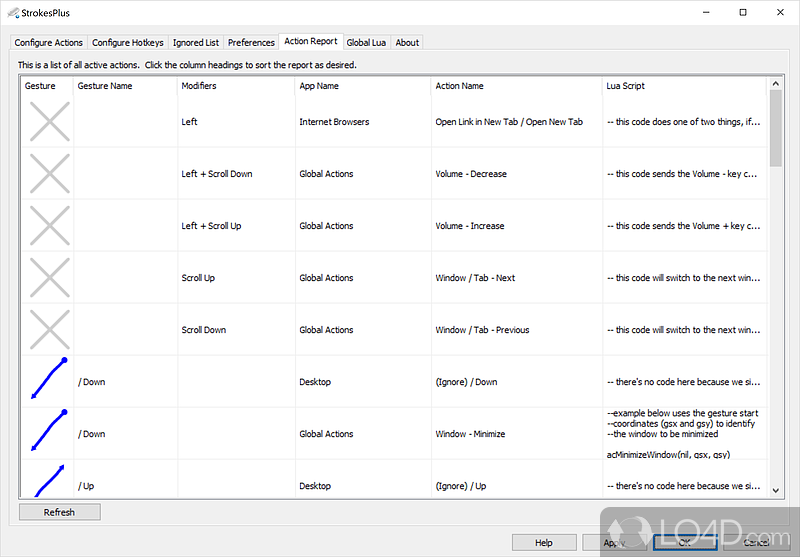The height and width of the screenshot is (557, 800).
Task: Click the '(Ignore) / Down' action name
Action: click(466, 382)
